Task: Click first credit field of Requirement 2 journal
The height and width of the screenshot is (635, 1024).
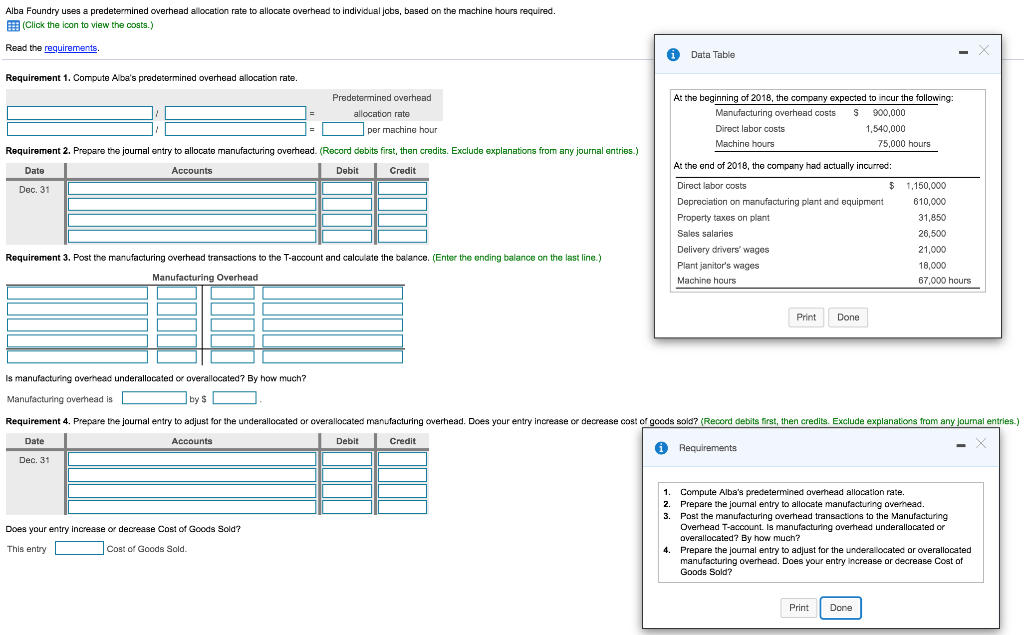Action: pos(402,189)
